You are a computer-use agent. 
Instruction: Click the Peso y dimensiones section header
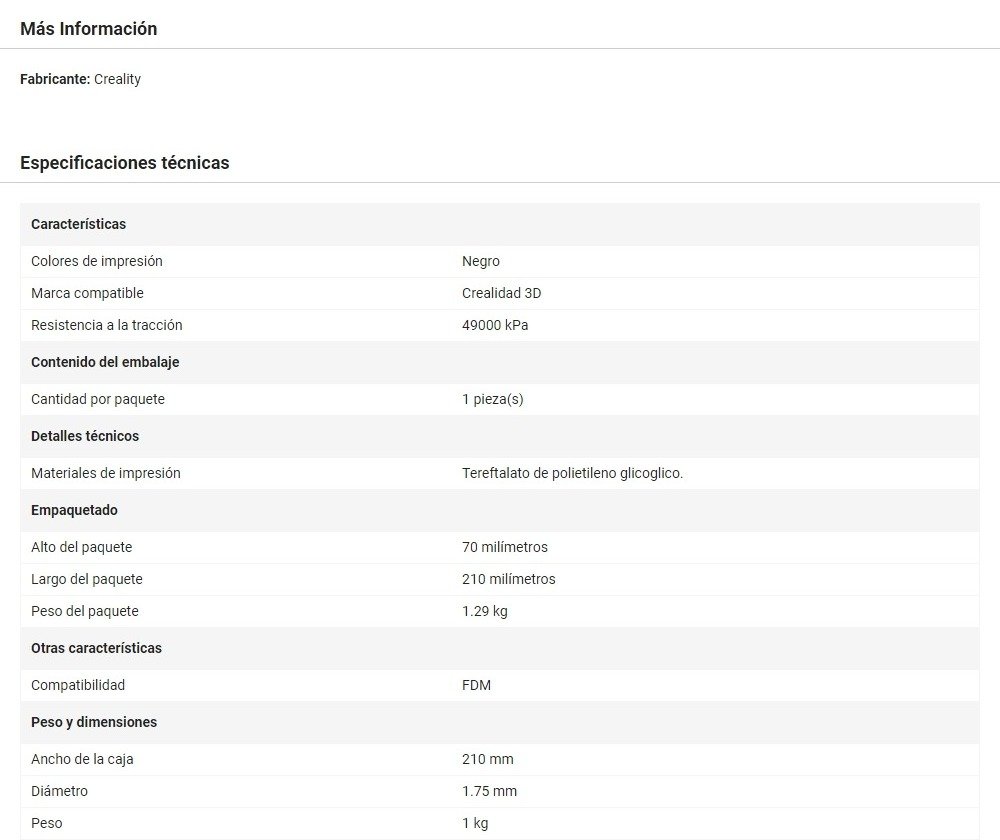(x=93, y=722)
